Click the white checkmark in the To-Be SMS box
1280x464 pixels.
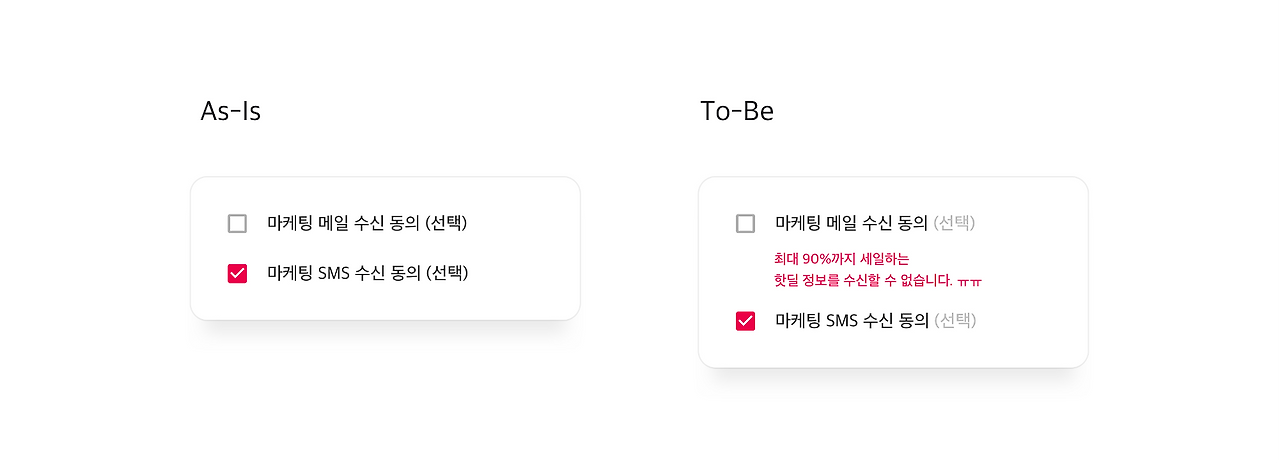745,321
